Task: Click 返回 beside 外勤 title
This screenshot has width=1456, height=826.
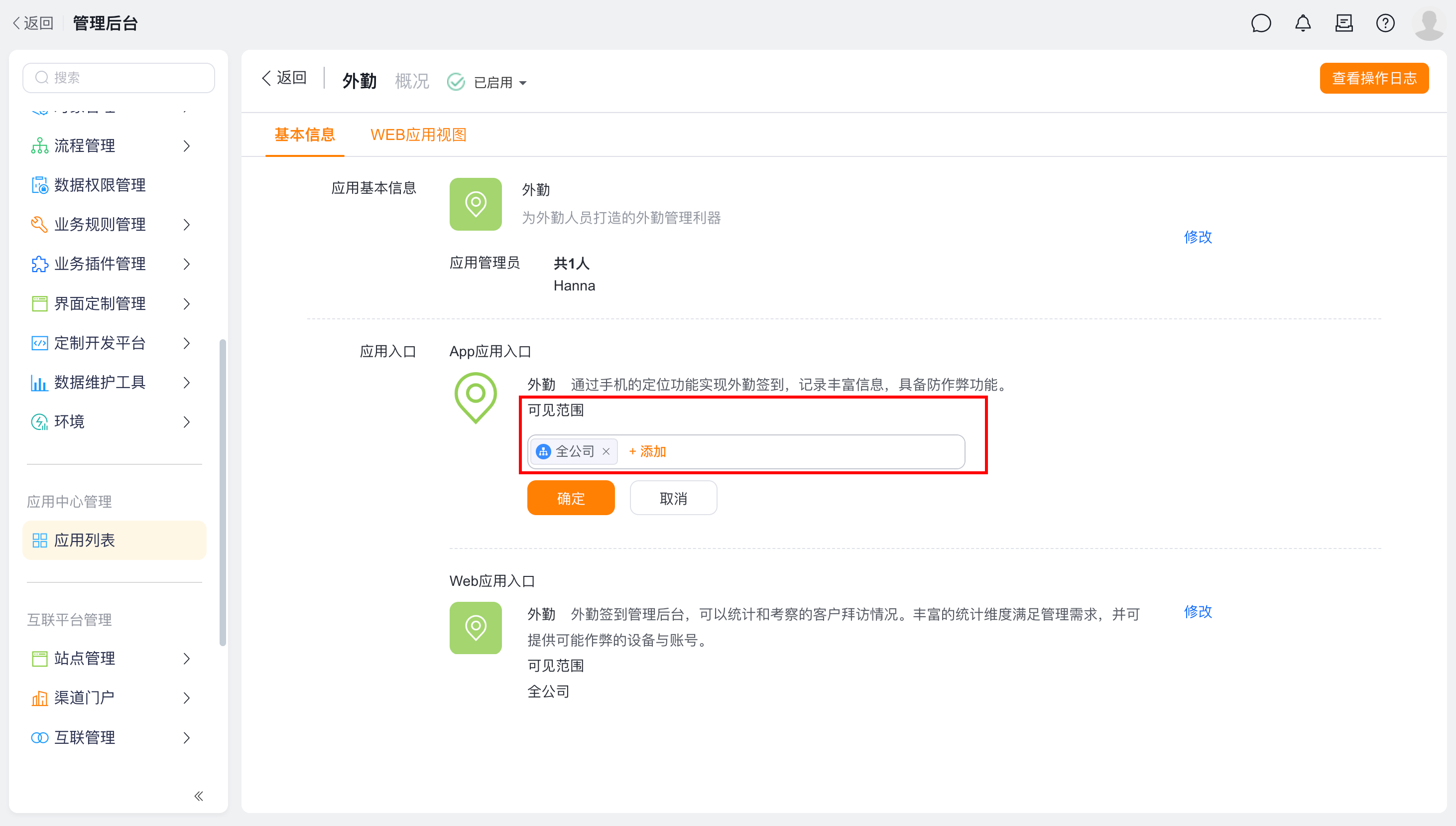Action: [x=284, y=78]
